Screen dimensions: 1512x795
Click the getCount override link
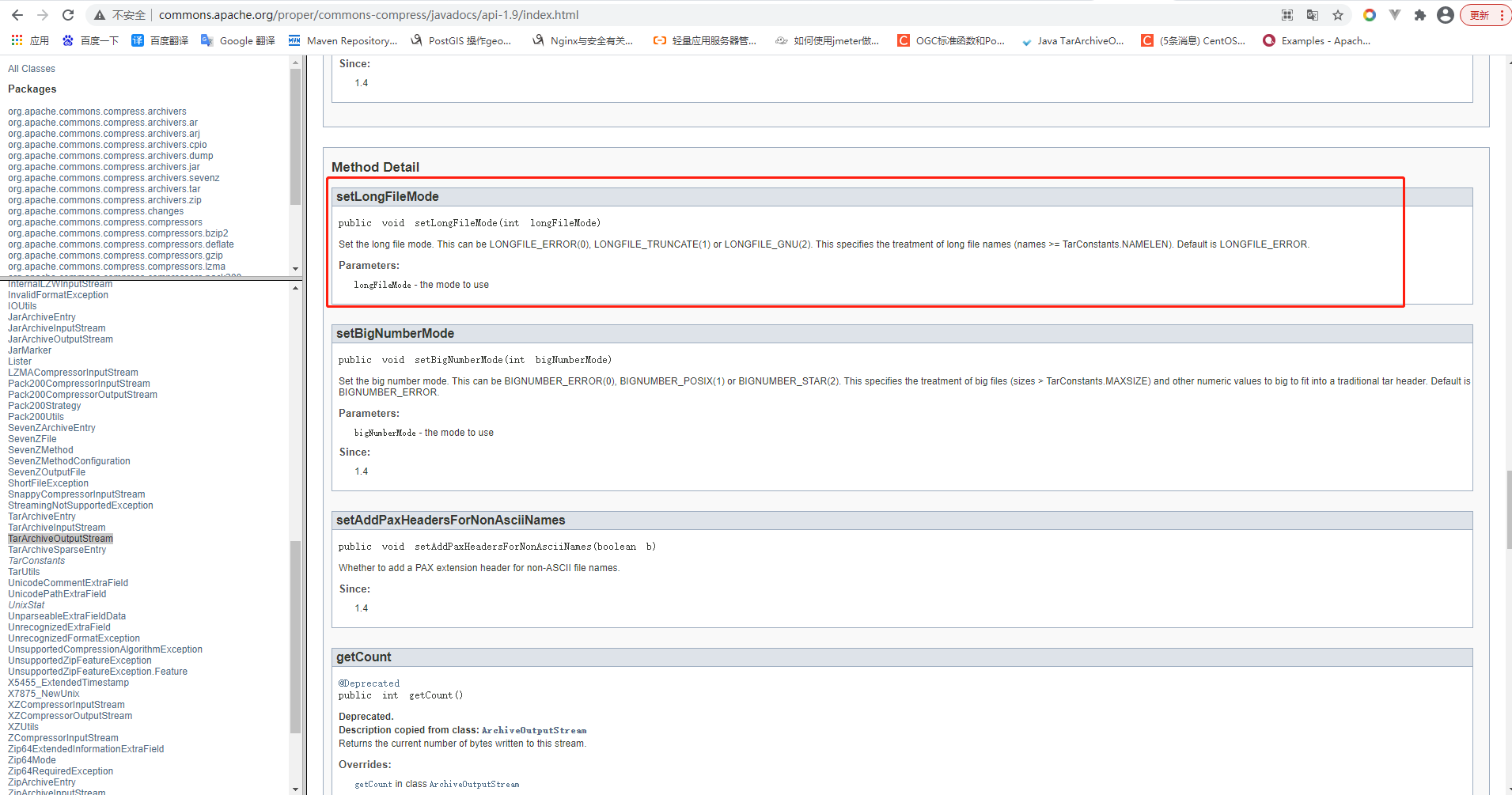point(373,783)
